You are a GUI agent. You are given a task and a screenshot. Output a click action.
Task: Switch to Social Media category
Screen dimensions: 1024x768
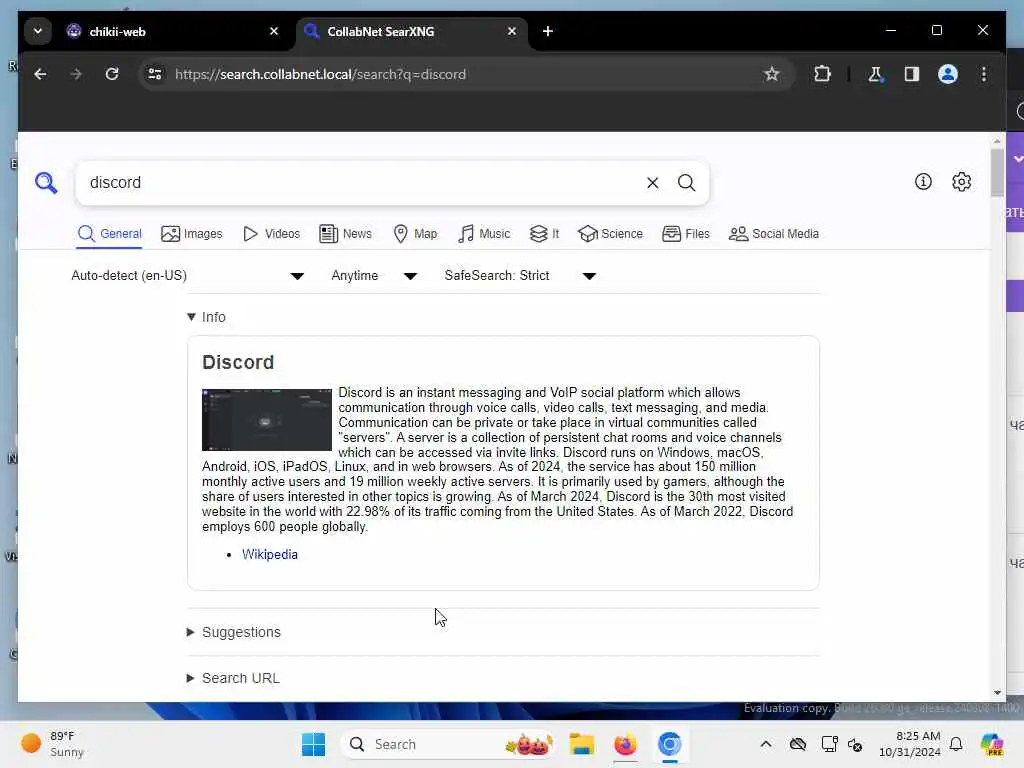tap(773, 234)
